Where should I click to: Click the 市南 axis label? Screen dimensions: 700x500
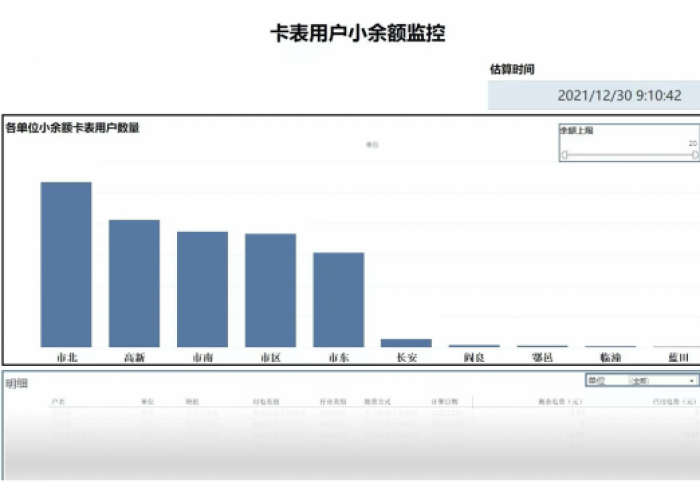coord(203,357)
